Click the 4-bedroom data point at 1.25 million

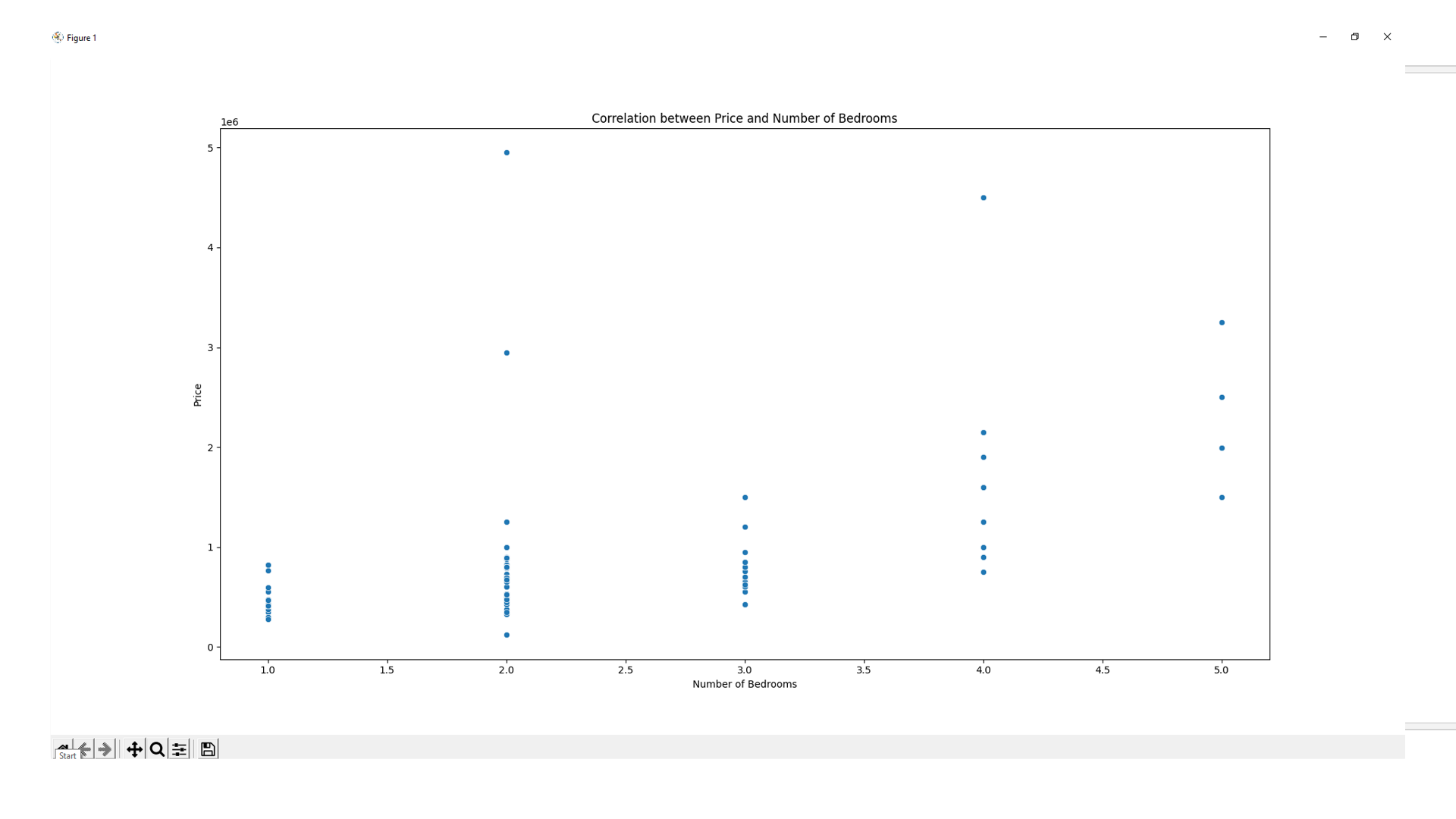click(x=984, y=522)
